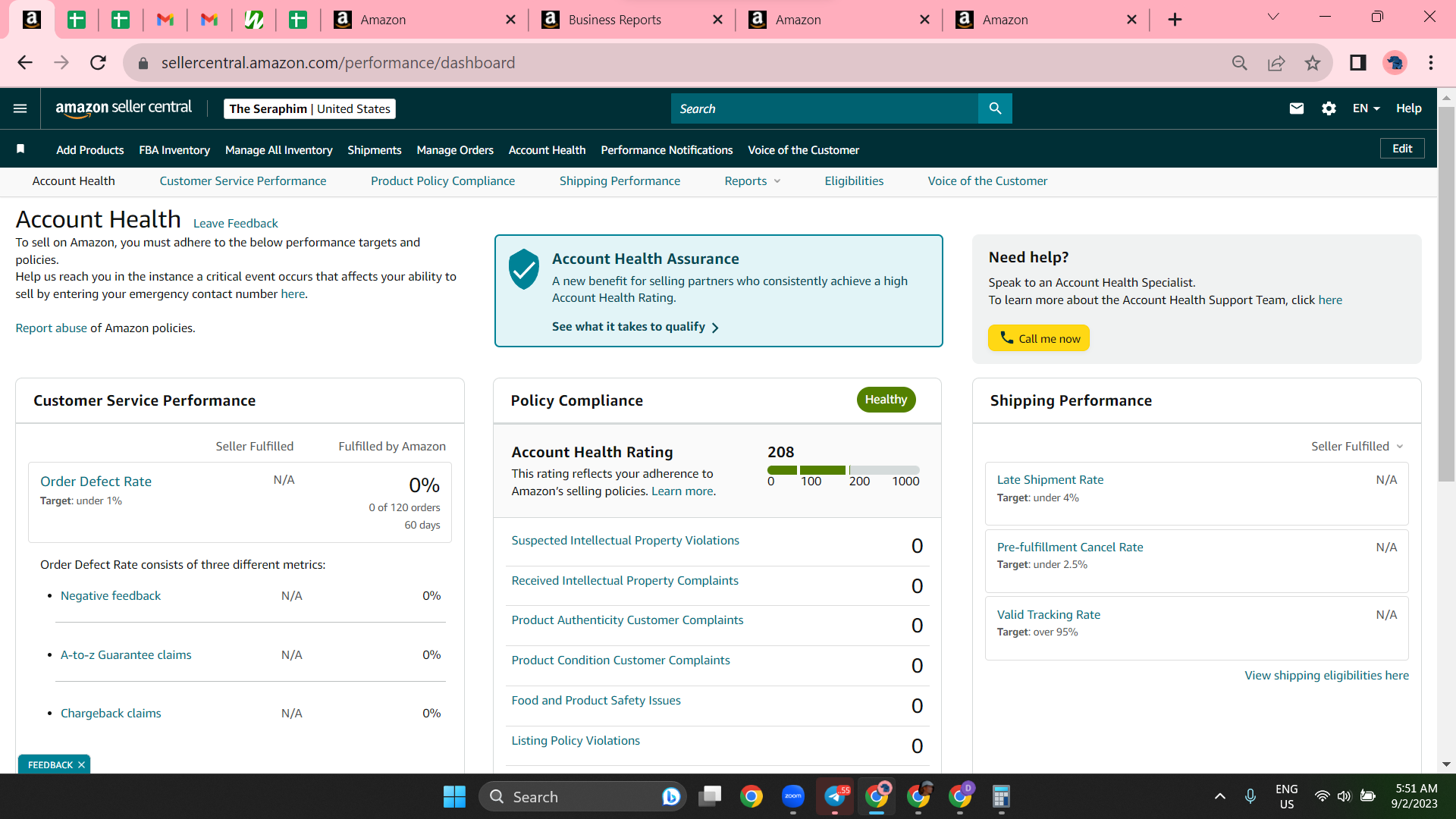
Task: Click the Amazon Seller Central logo
Action: tap(124, 108)
